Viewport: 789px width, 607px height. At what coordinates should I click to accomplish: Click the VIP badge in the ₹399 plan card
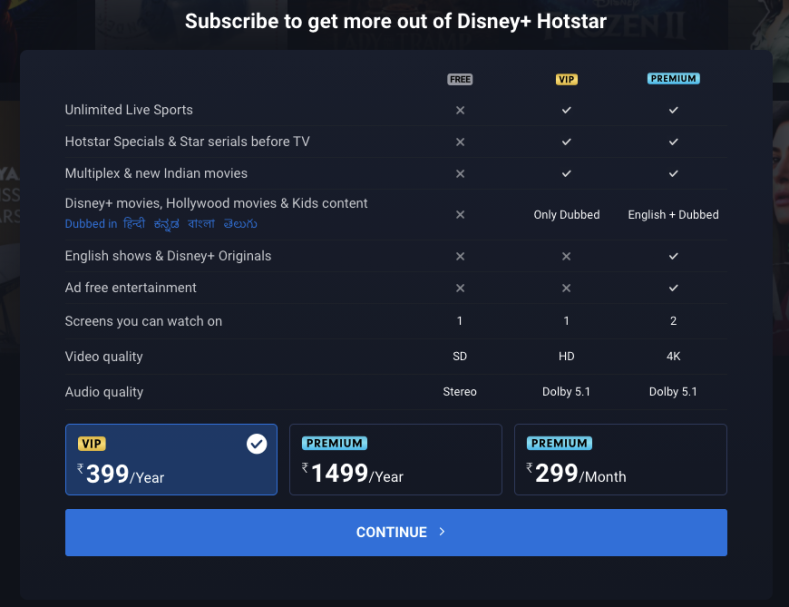click(92, 443)
